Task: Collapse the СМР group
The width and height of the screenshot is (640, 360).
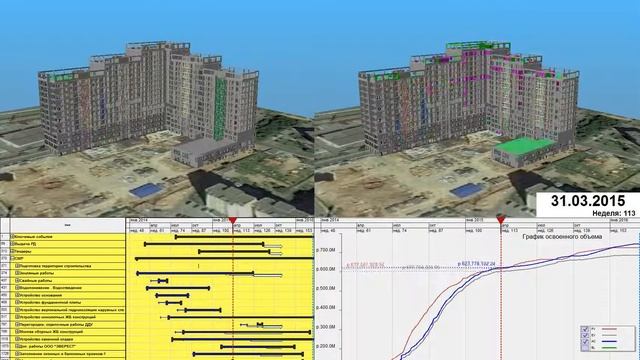Action: click(x=13, y=258)
